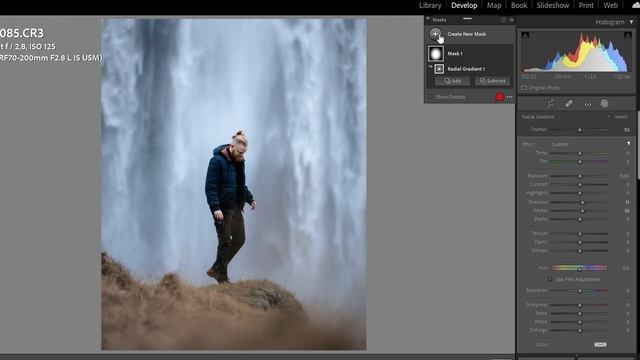Collapse the Masks panel with its arrow
The height and width of the screenshot is (360, 640).
[x=428, y=19]
